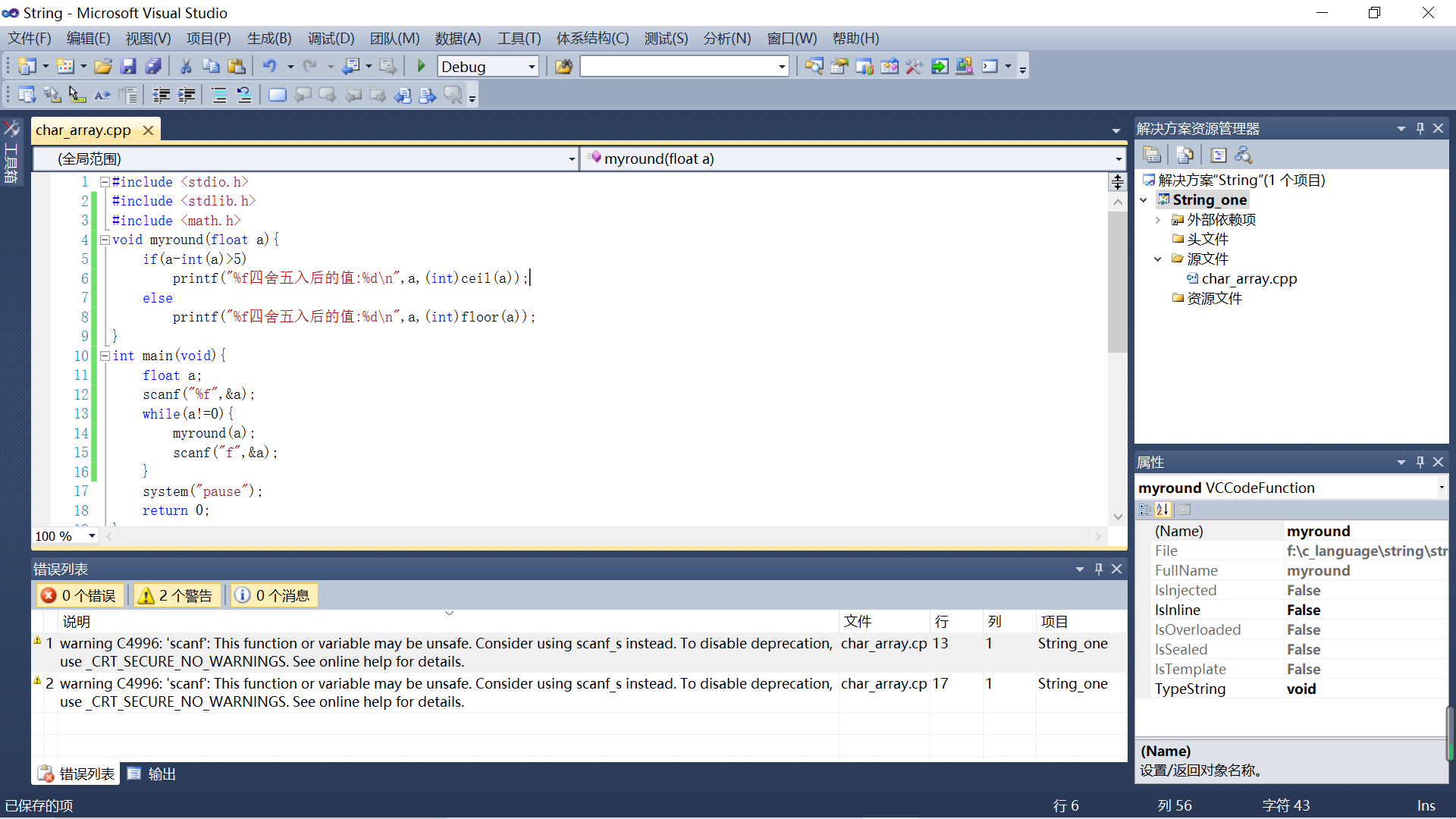This screenshot has width=1456, height=819.
Task: Click the Add New Item icon
Action: 66,67
